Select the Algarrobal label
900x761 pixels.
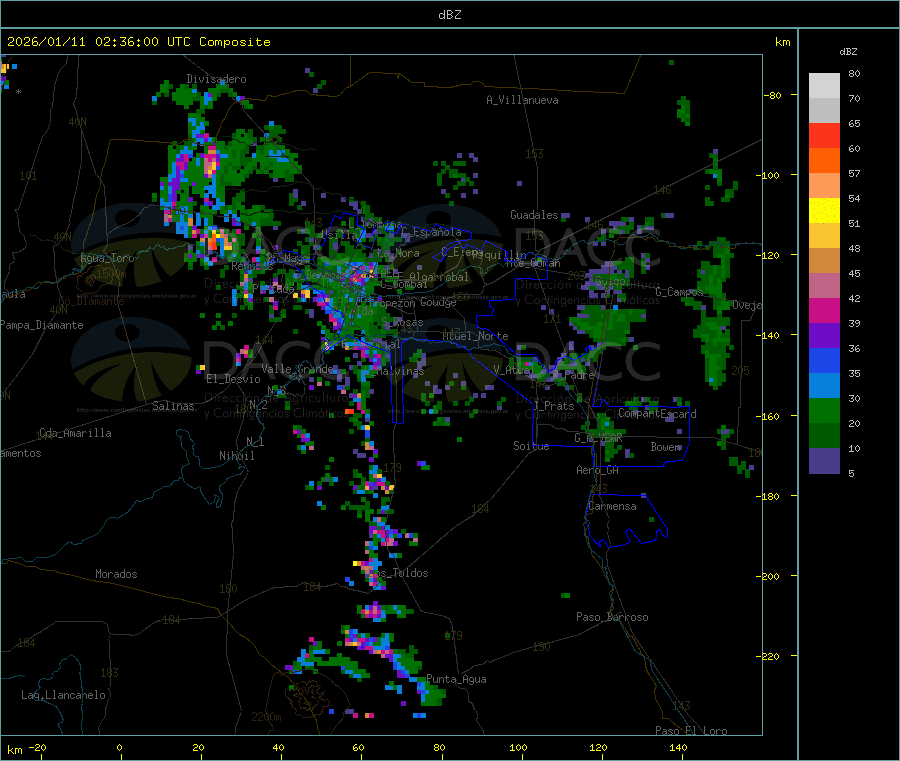[x=439, y=277]
